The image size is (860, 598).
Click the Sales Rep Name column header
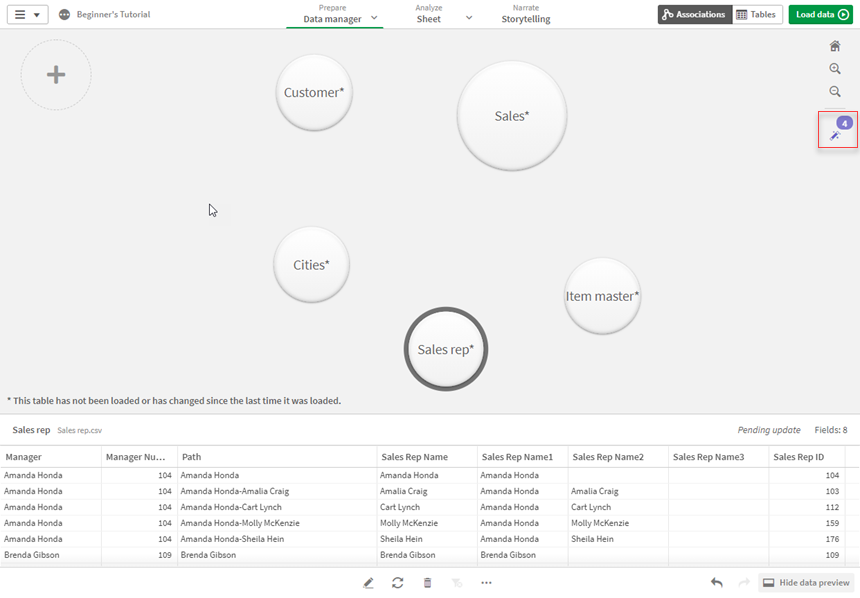point(427,456)
